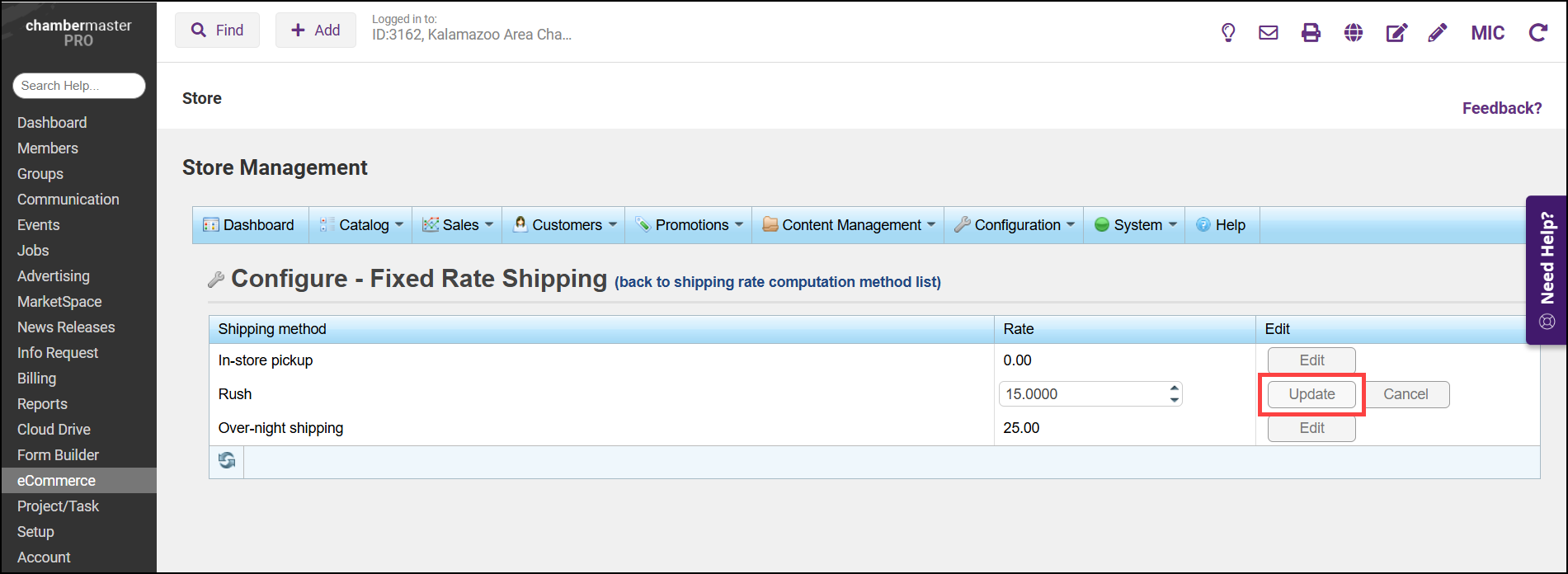
Task: Open the Promotions menu
Action: point(691,225)
